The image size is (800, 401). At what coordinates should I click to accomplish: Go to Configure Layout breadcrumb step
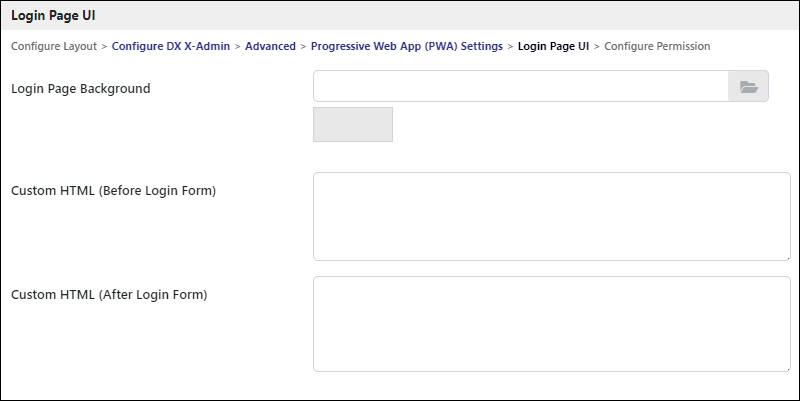[54, 46]
